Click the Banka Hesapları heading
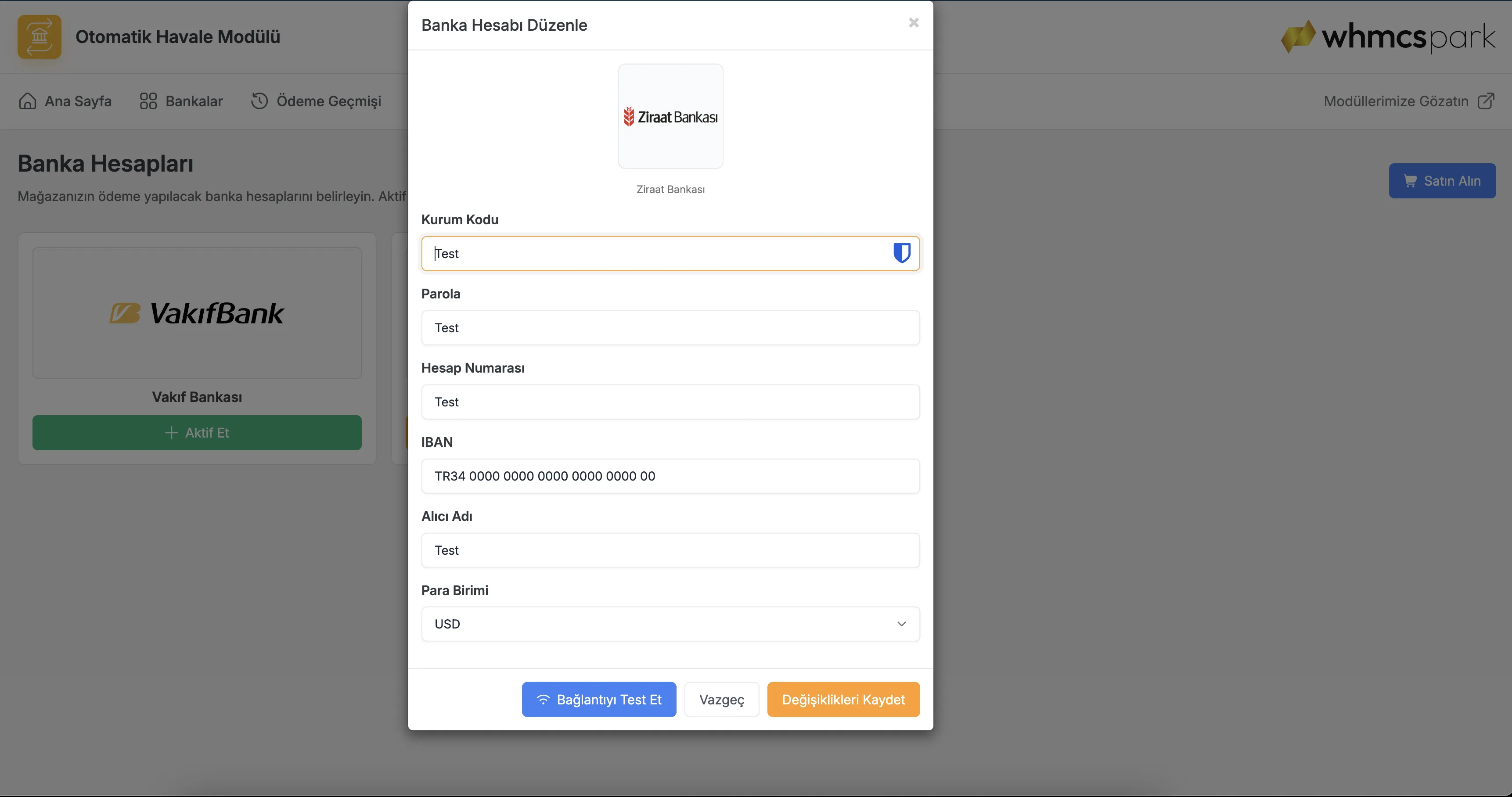The width and height of the screenshot is (1512, 797). coord(106,163)
